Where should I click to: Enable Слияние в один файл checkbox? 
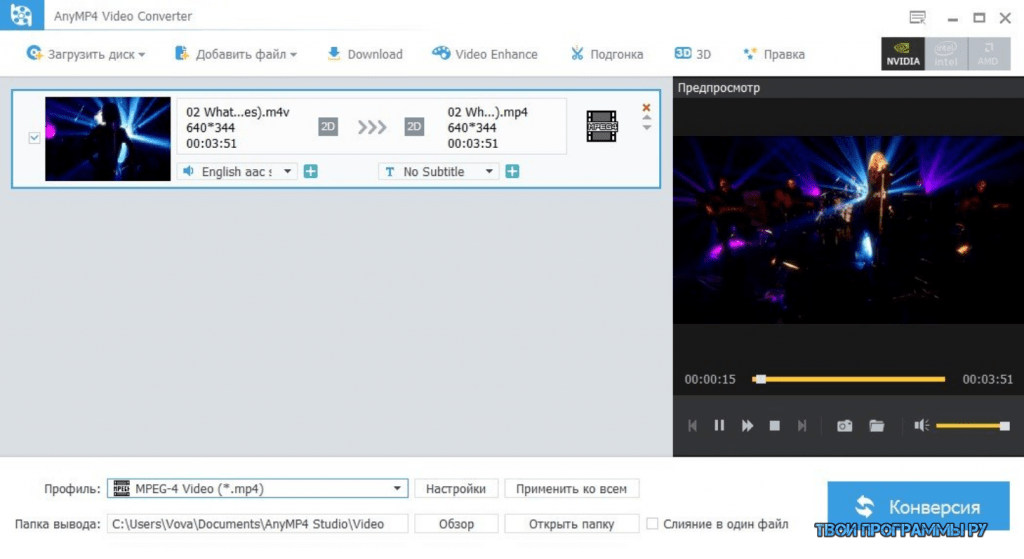[x=653, y=524]
